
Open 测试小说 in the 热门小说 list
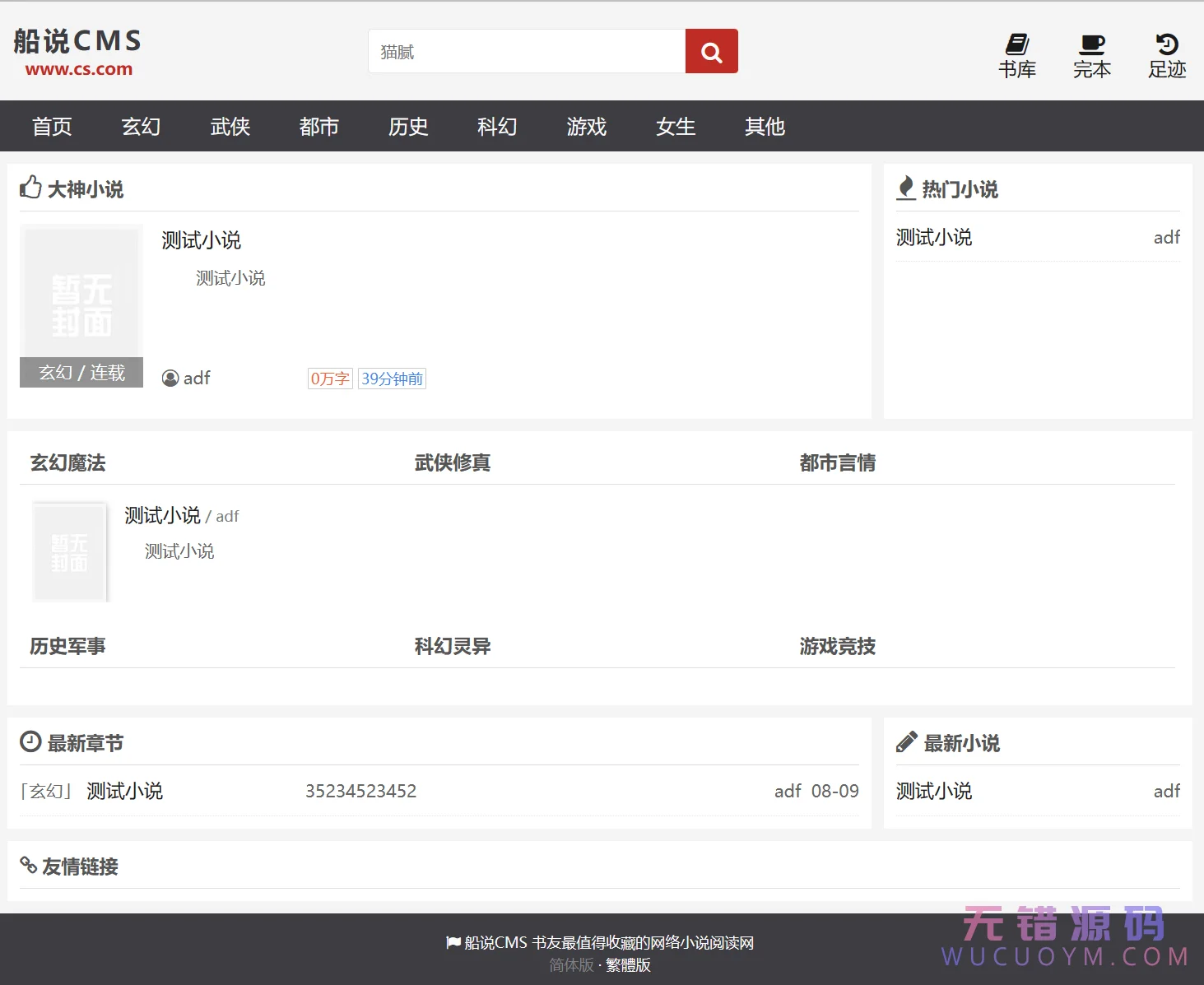934,238
